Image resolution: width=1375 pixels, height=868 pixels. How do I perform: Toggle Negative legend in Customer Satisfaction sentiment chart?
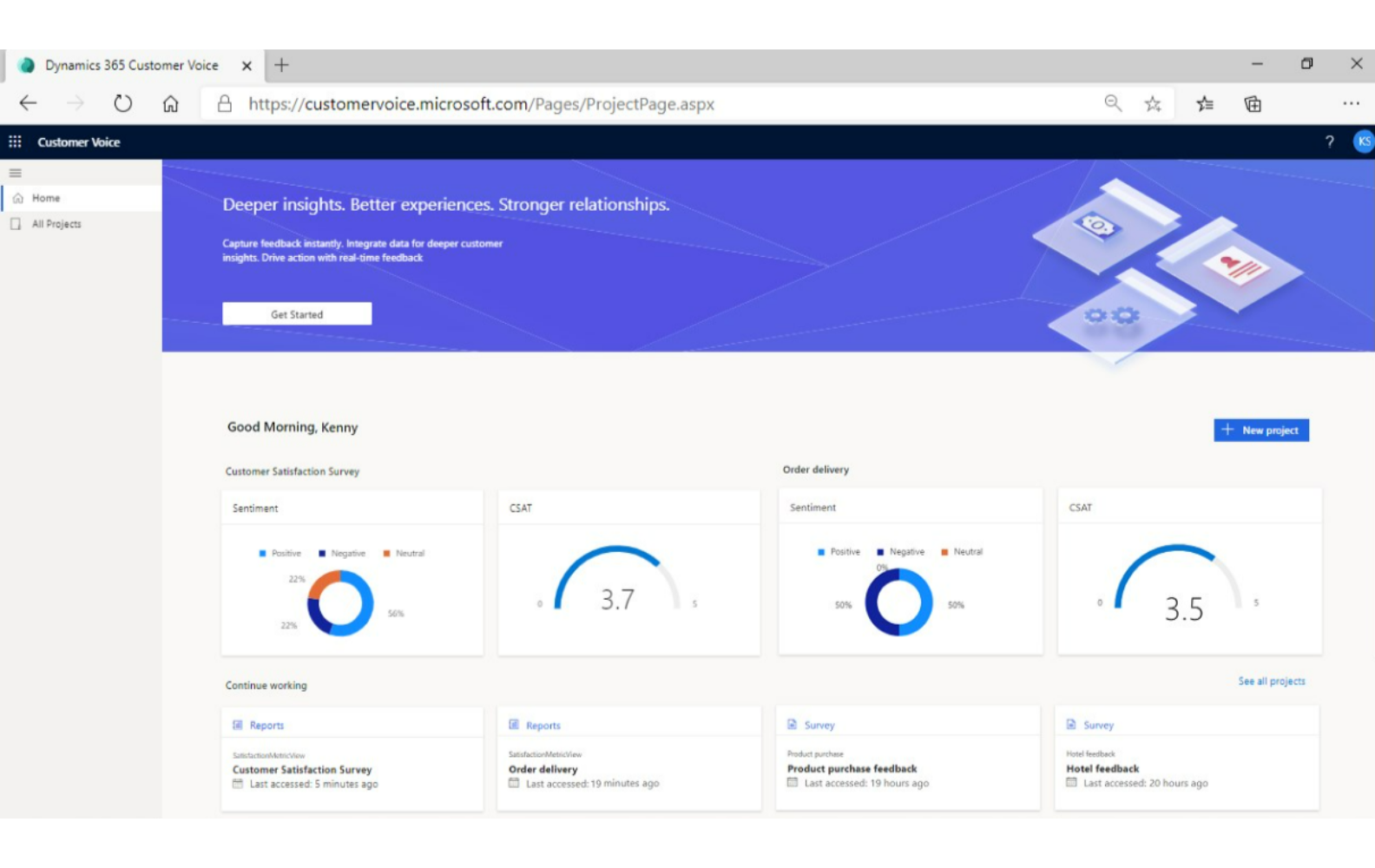click(342, 553)
